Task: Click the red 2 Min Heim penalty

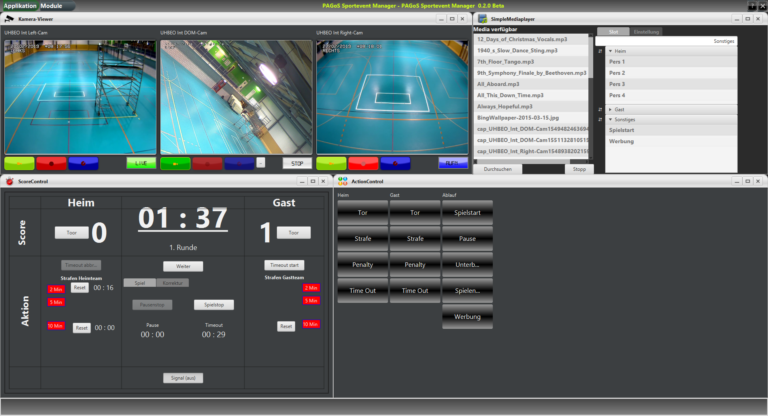Action: pos(55,289)
